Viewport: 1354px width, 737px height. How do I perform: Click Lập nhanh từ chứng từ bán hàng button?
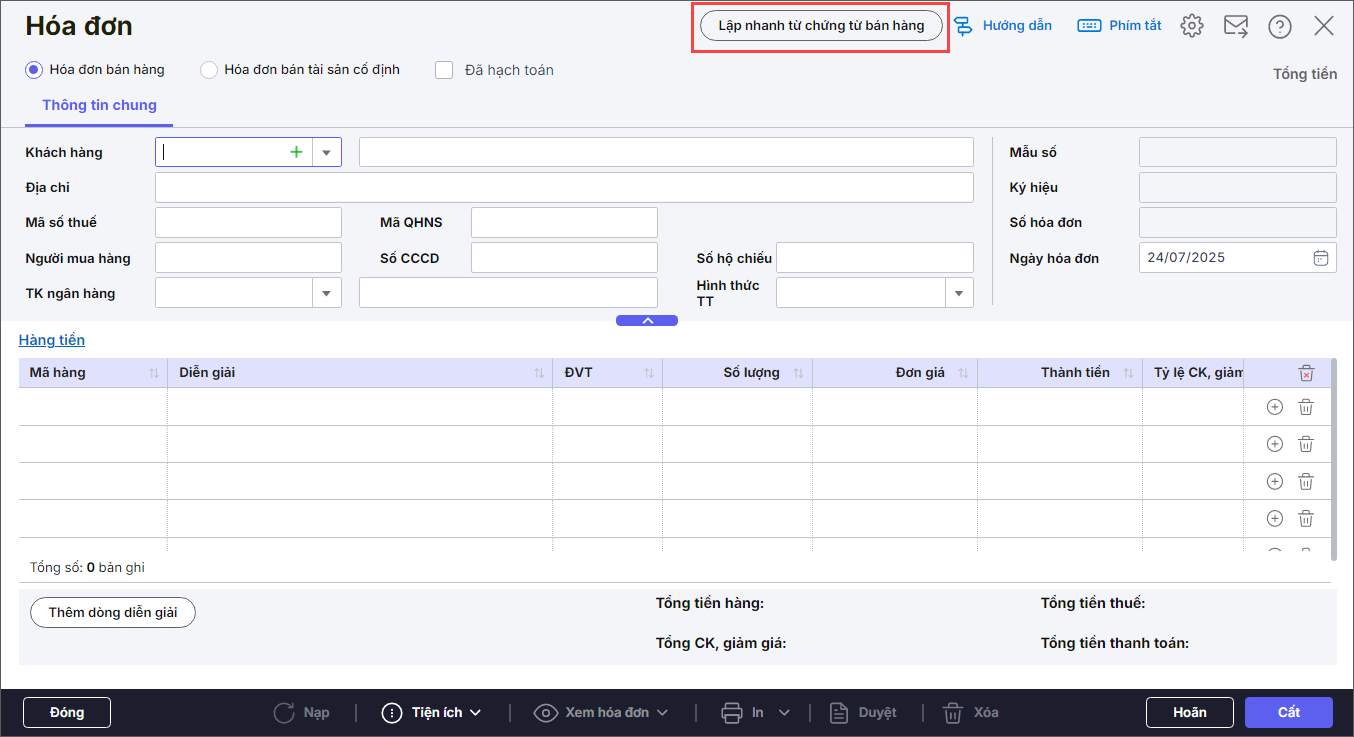(x=821, y=26)
